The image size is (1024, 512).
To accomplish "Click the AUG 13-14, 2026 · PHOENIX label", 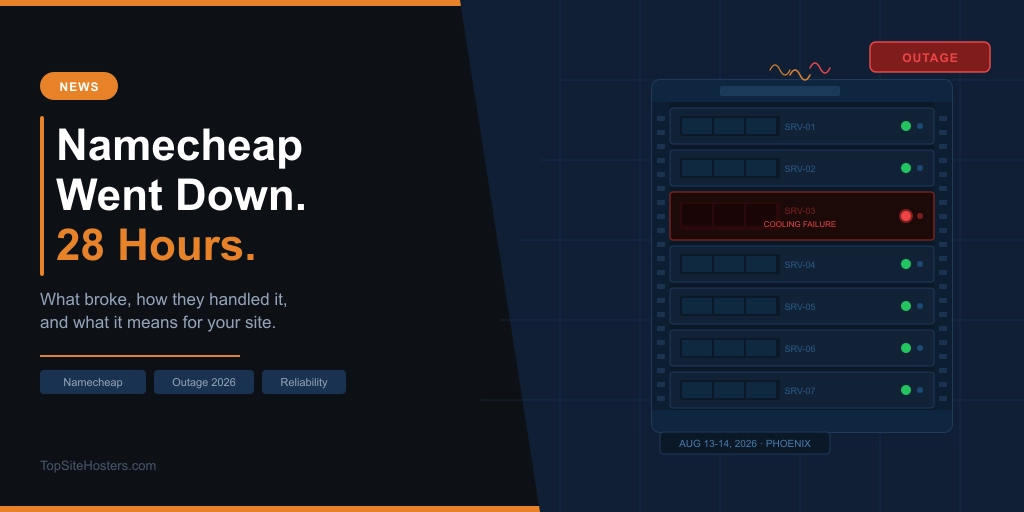I will tap(744, 443).
